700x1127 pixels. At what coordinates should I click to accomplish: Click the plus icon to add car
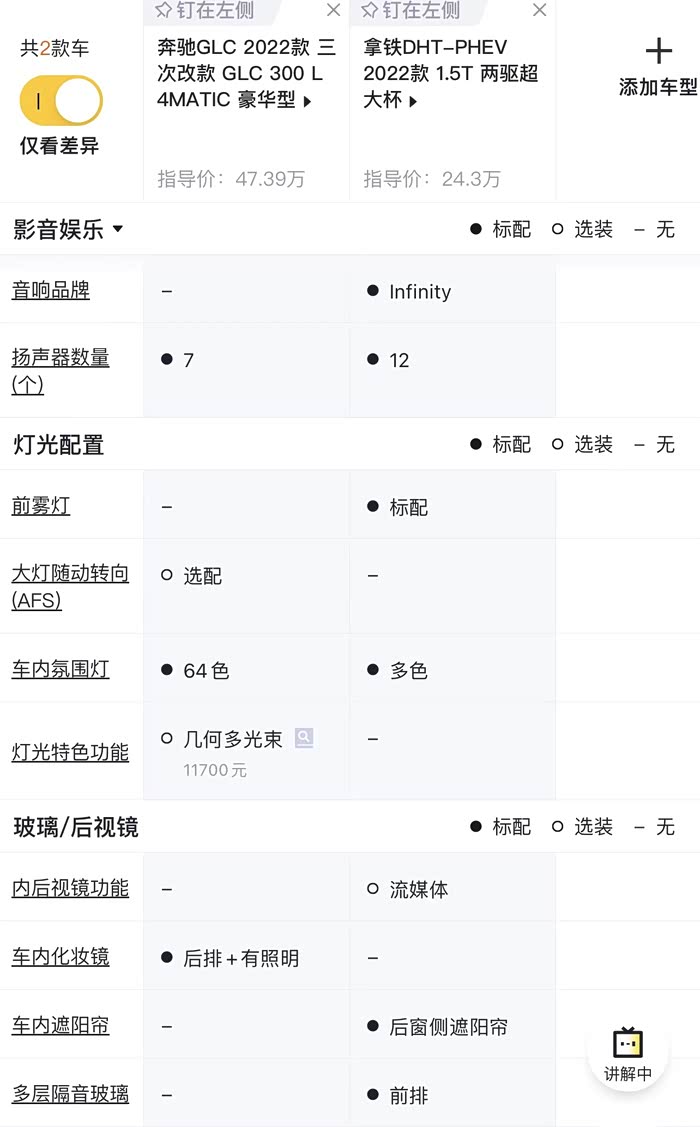[658, 51]
